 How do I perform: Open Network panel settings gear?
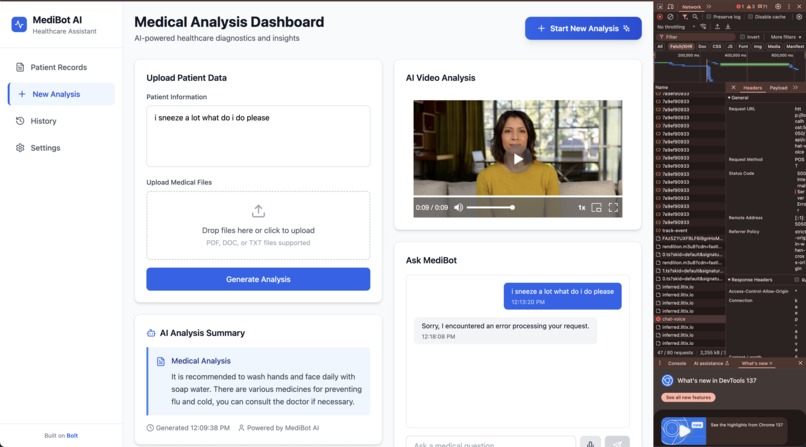pyautogui.click(x=799, y=17)
